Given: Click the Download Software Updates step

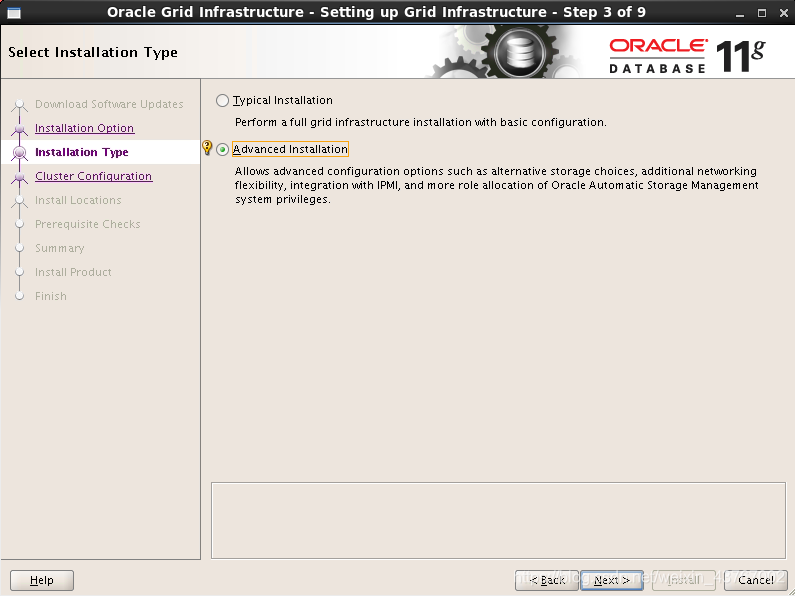Looking at the screenshot, I should (x=109, y=104).
